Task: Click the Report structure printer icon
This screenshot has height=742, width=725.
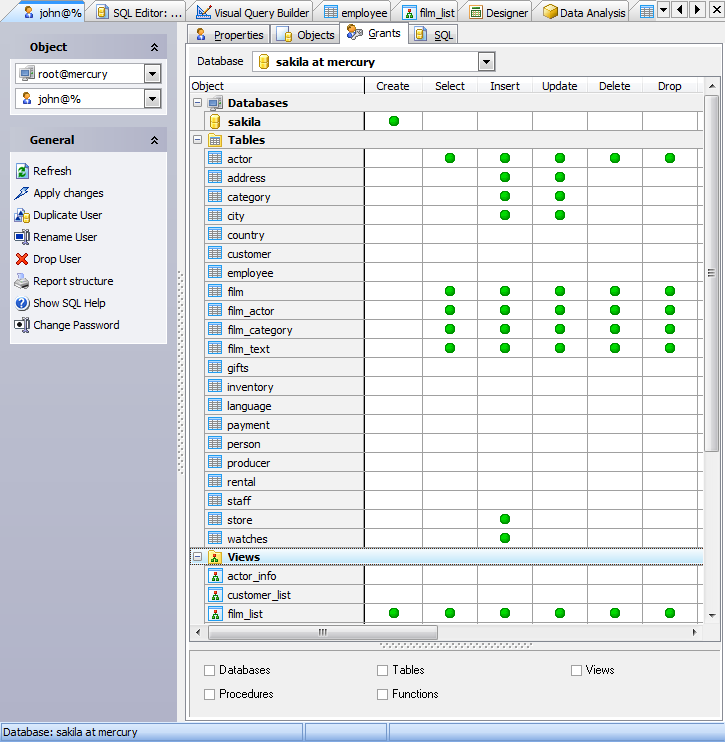Action: pos(22,281)
